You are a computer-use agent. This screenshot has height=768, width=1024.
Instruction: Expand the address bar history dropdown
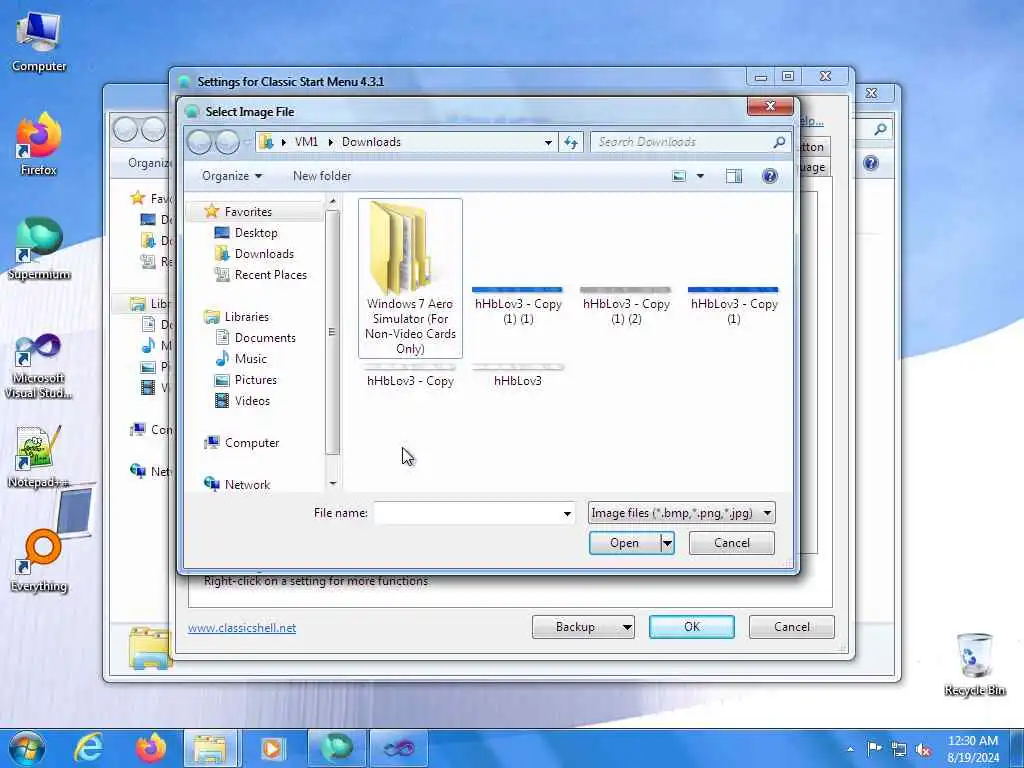(x=548, y=142)
